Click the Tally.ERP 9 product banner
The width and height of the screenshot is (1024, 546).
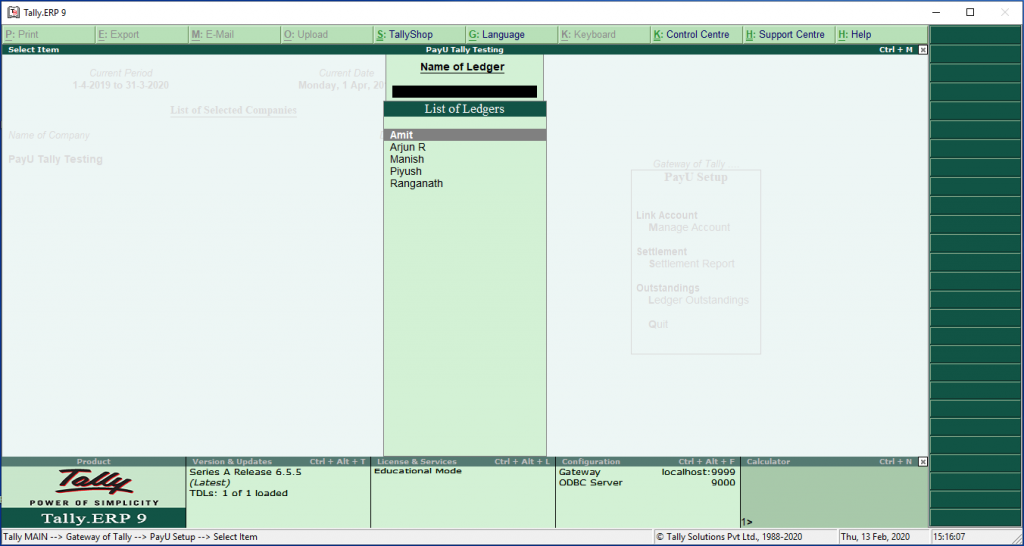pyautogui.click(x=94, y=519)
